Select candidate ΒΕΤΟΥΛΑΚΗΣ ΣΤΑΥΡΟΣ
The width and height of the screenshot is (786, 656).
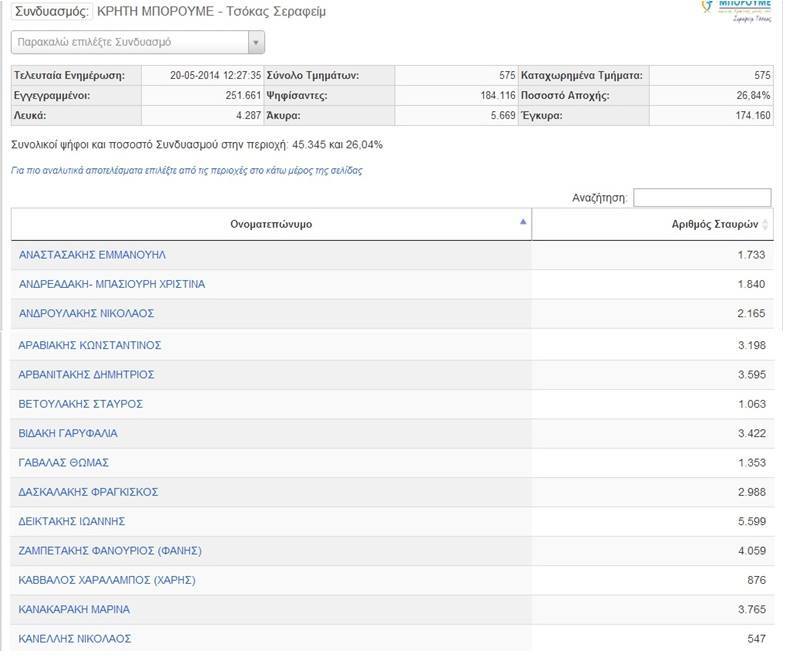81,404
